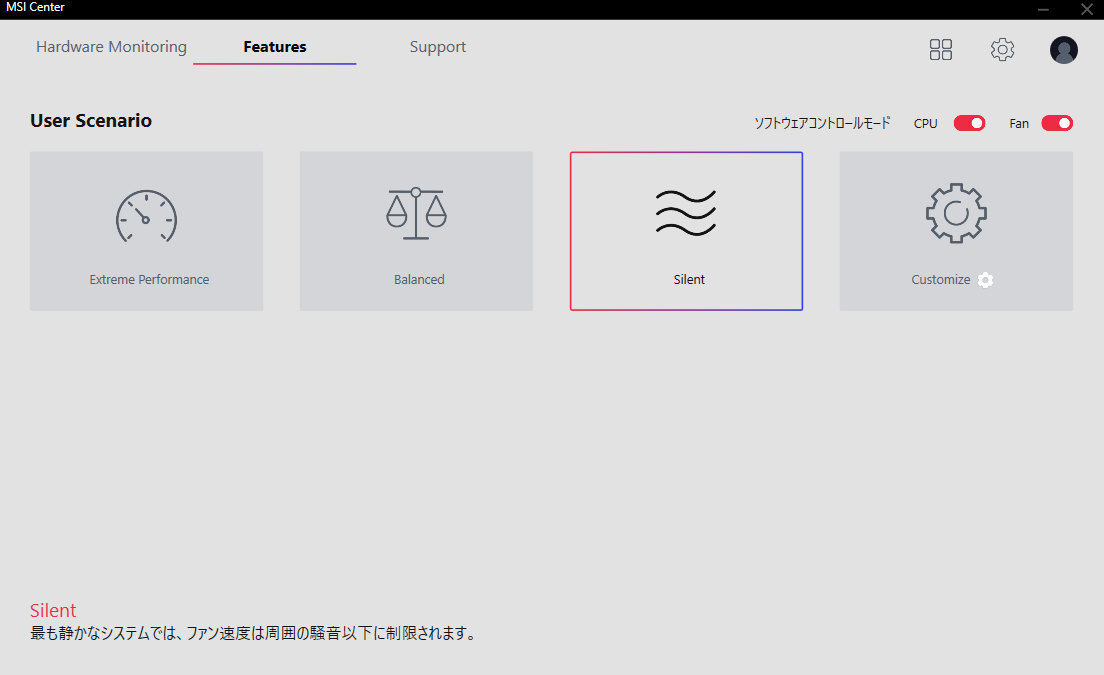1104x675 pixels.
Task: Click the Balanced scales icon
Action: coord(416,212)
